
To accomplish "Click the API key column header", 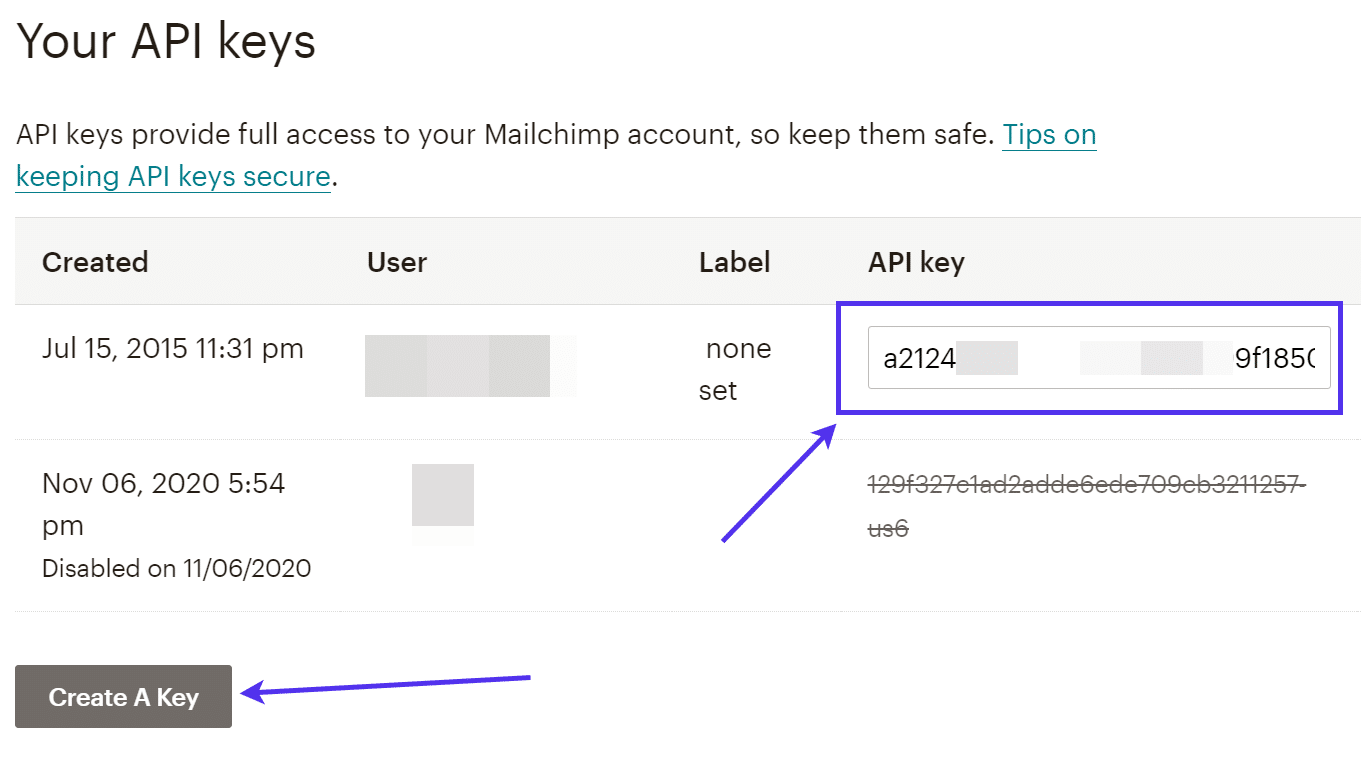I will [915, 262].
